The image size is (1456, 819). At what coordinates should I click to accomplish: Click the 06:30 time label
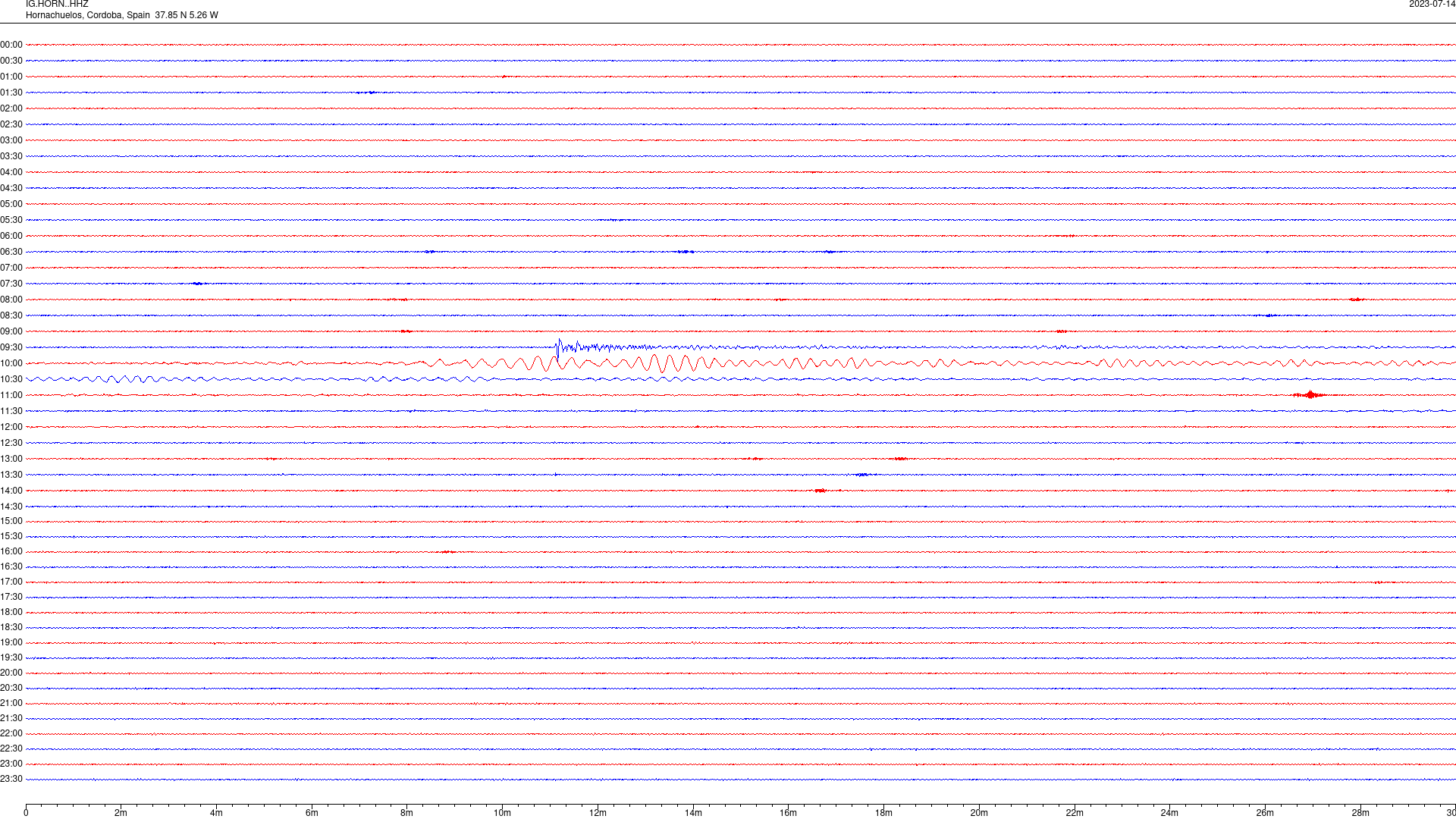tap(11, 252)
